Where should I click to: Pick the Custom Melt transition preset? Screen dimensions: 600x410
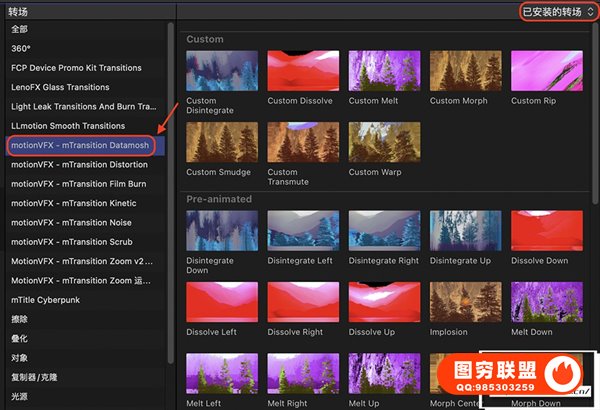384,70
